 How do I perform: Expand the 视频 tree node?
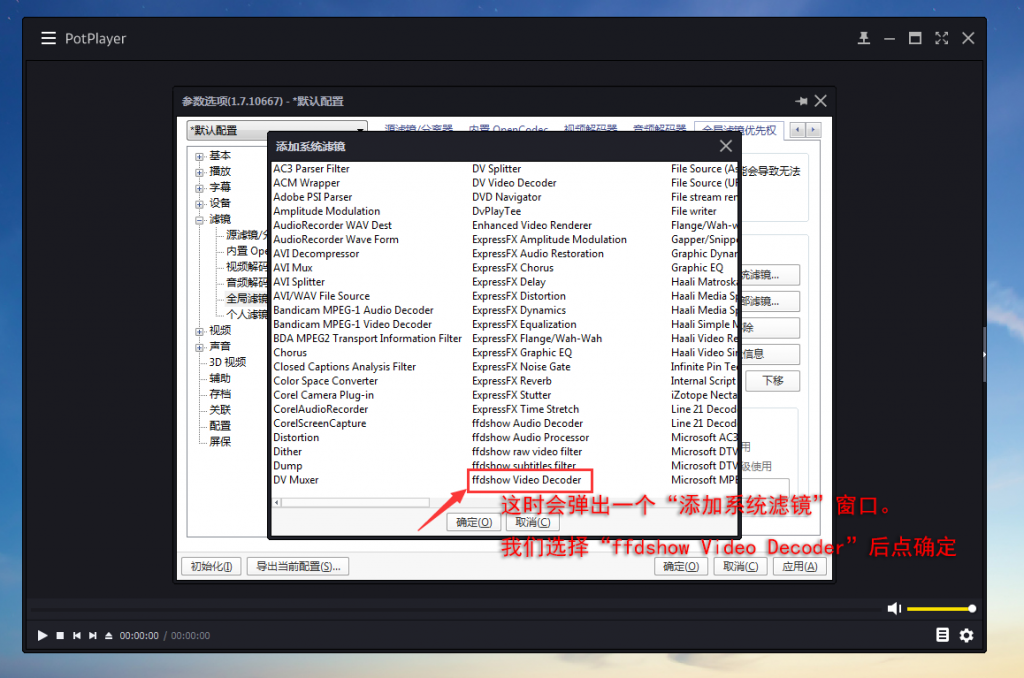tap(199, 331)
